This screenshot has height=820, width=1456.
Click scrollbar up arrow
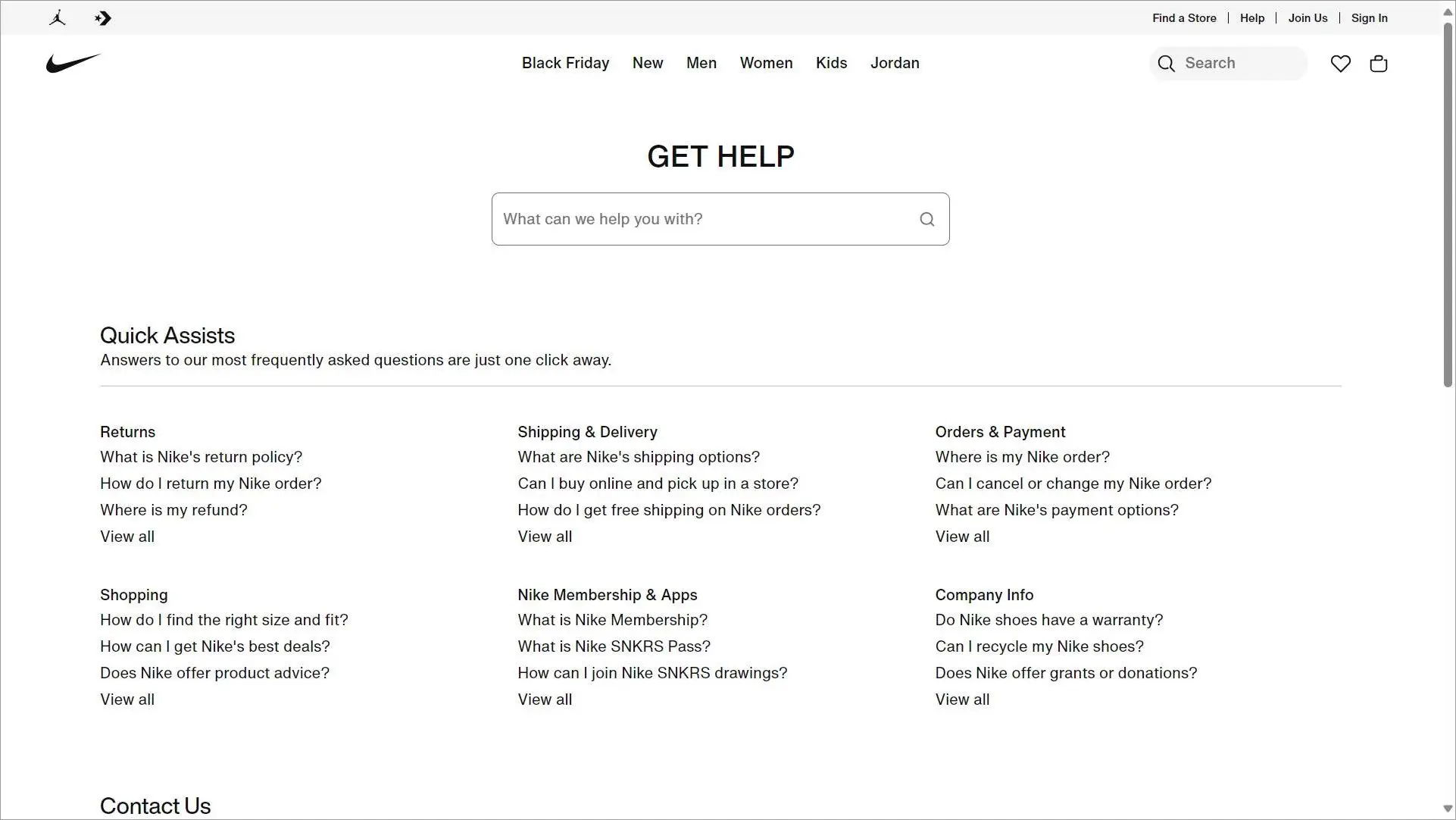1448,11
